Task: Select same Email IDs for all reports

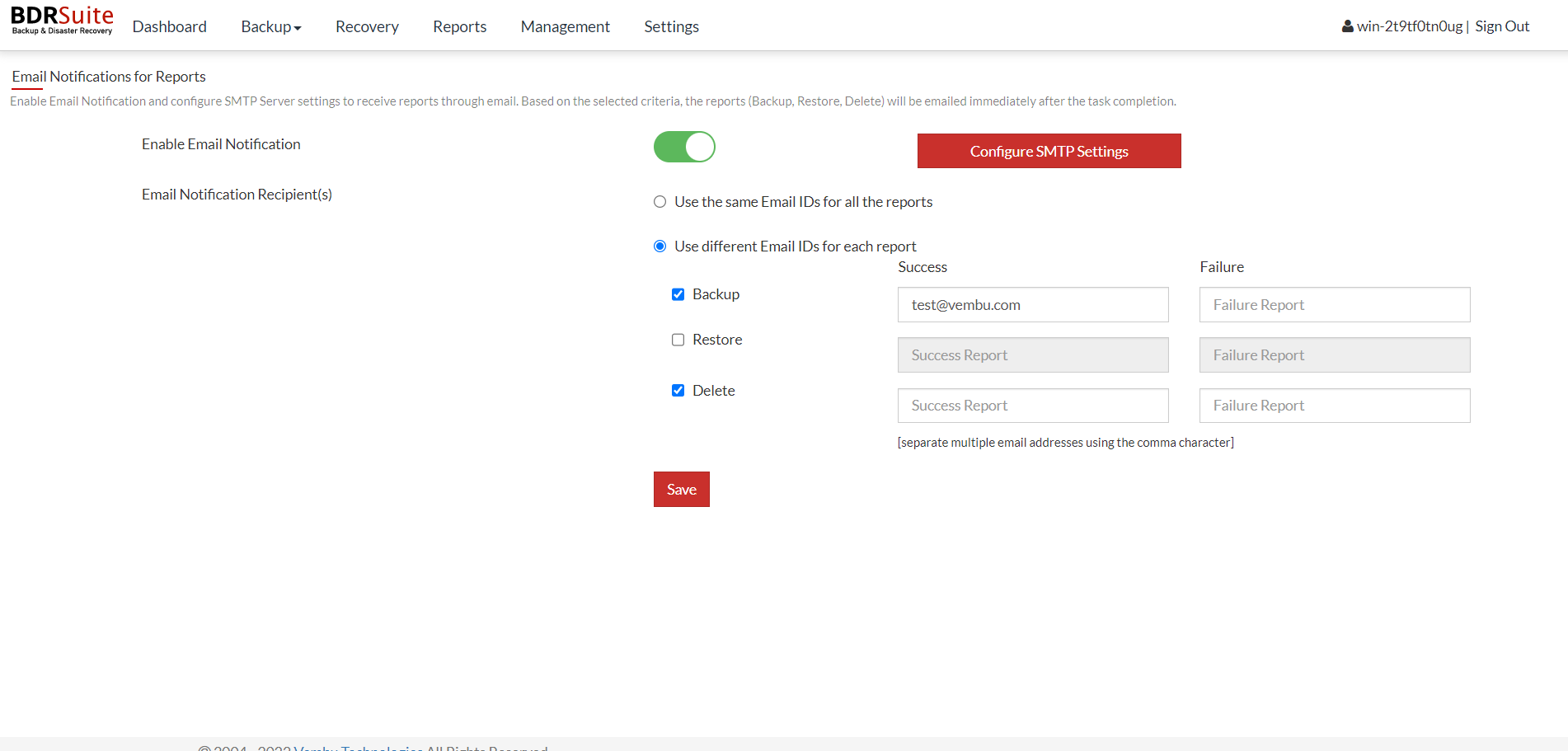Action: point(660,202)
